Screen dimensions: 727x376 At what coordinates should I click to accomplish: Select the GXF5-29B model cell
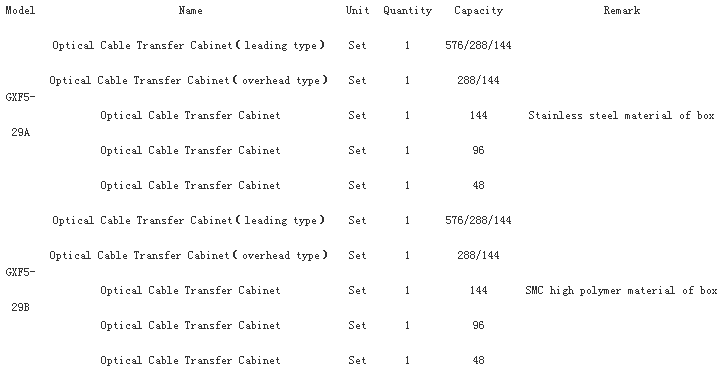click(20, 290)
